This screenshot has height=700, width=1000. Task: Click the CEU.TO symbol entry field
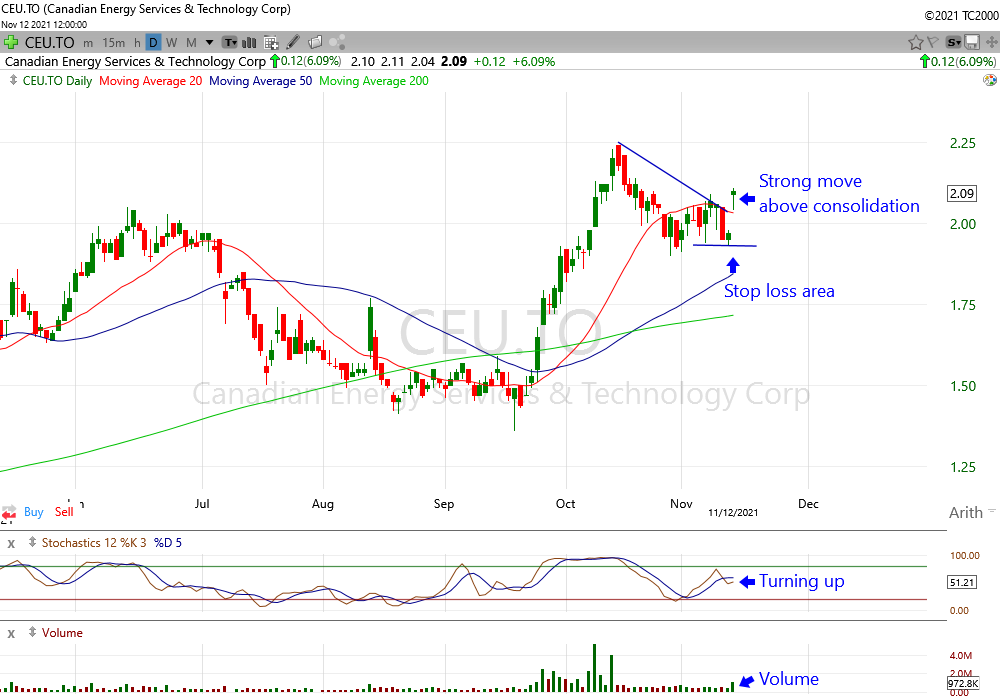[x=50, y=43]
